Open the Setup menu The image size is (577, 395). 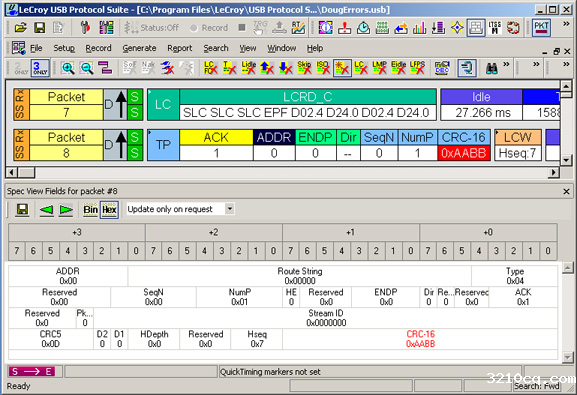tap(64, 48)
